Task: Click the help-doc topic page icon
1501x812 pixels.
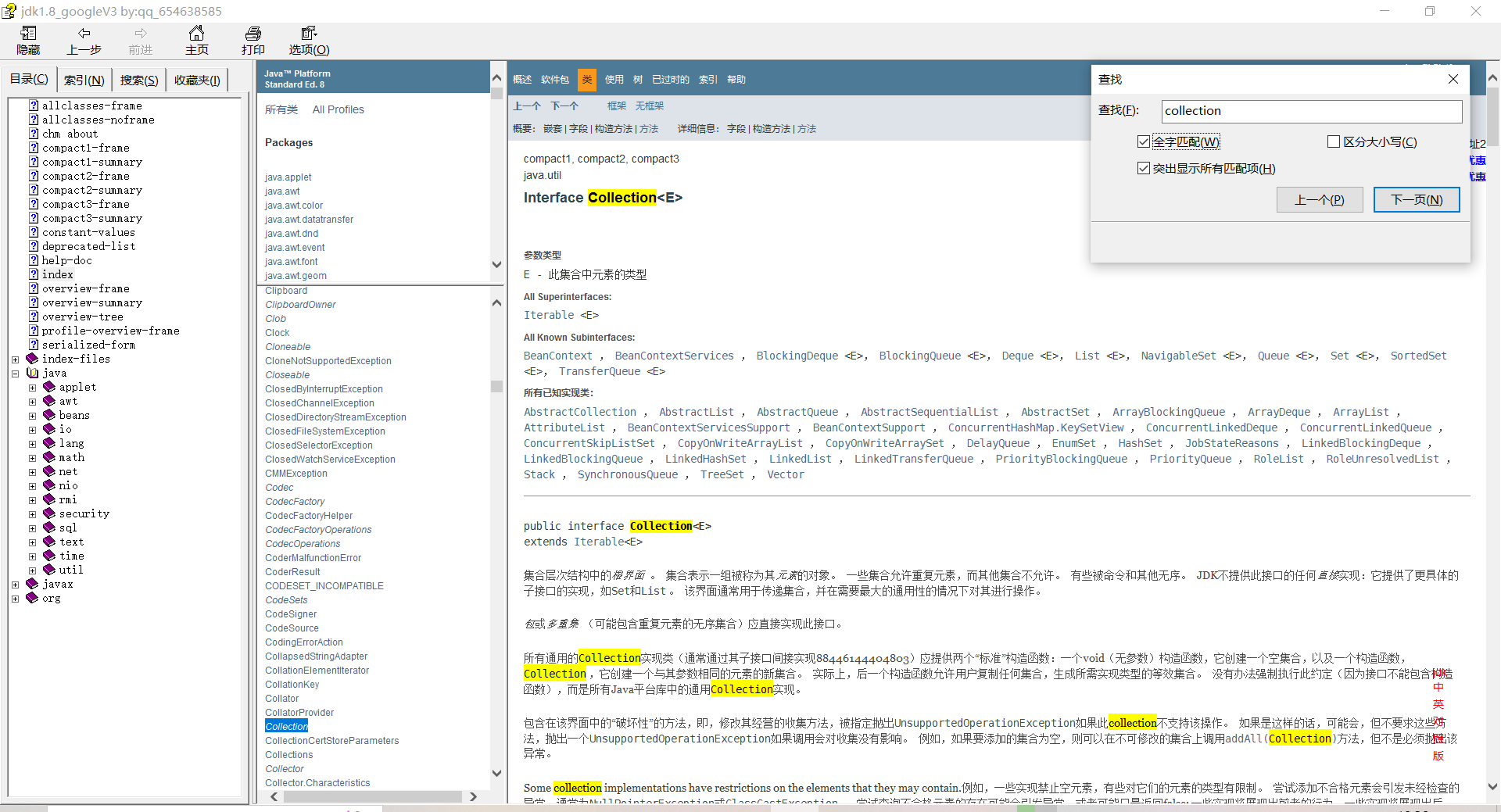Action: pyautogui.click(x=34, y=260)
